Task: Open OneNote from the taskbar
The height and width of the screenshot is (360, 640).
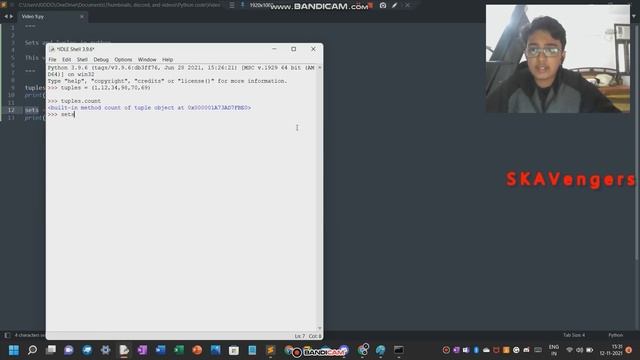Action: coord(142,350)
